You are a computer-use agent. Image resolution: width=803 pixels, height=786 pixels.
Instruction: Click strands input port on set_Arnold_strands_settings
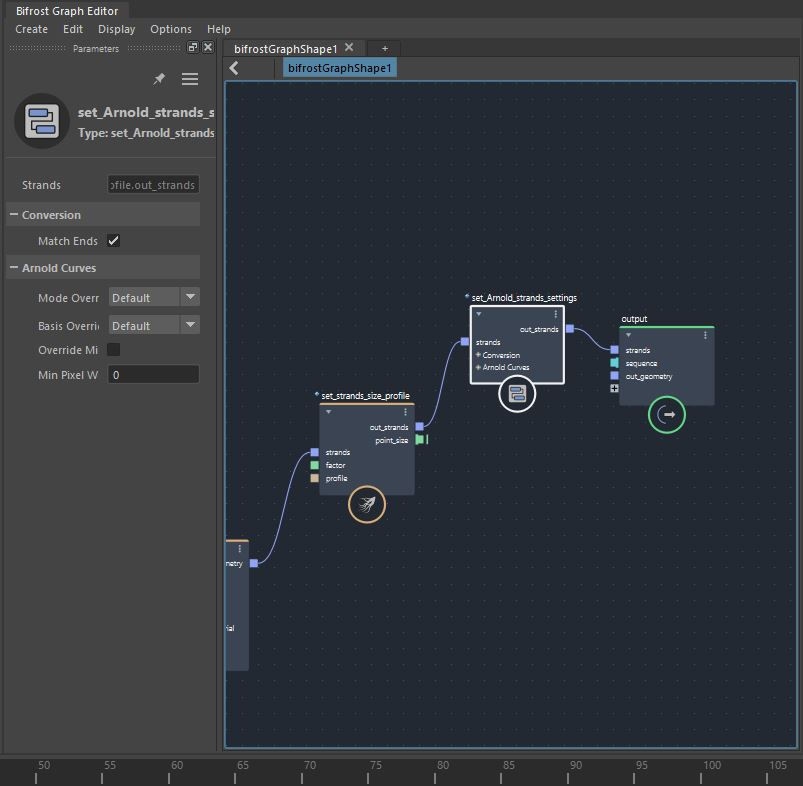click(464, 342)
